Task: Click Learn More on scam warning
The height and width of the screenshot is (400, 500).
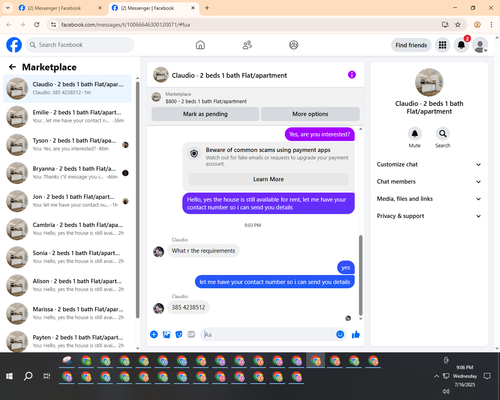Action: [268, 179]
